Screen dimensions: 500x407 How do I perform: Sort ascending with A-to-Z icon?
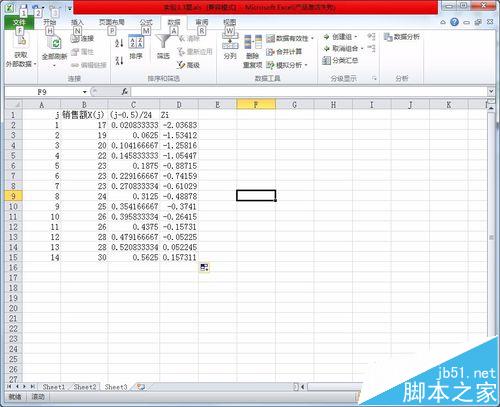tap(119, 43)
